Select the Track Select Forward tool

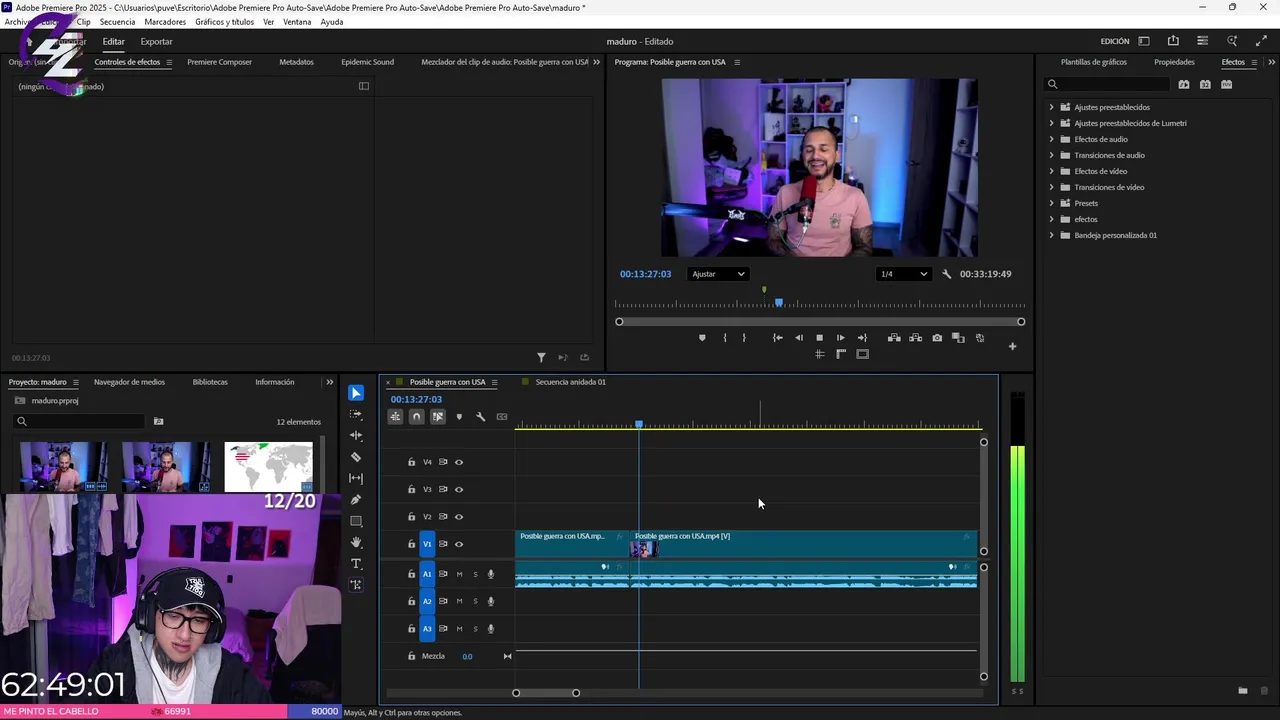click(356, 414)
